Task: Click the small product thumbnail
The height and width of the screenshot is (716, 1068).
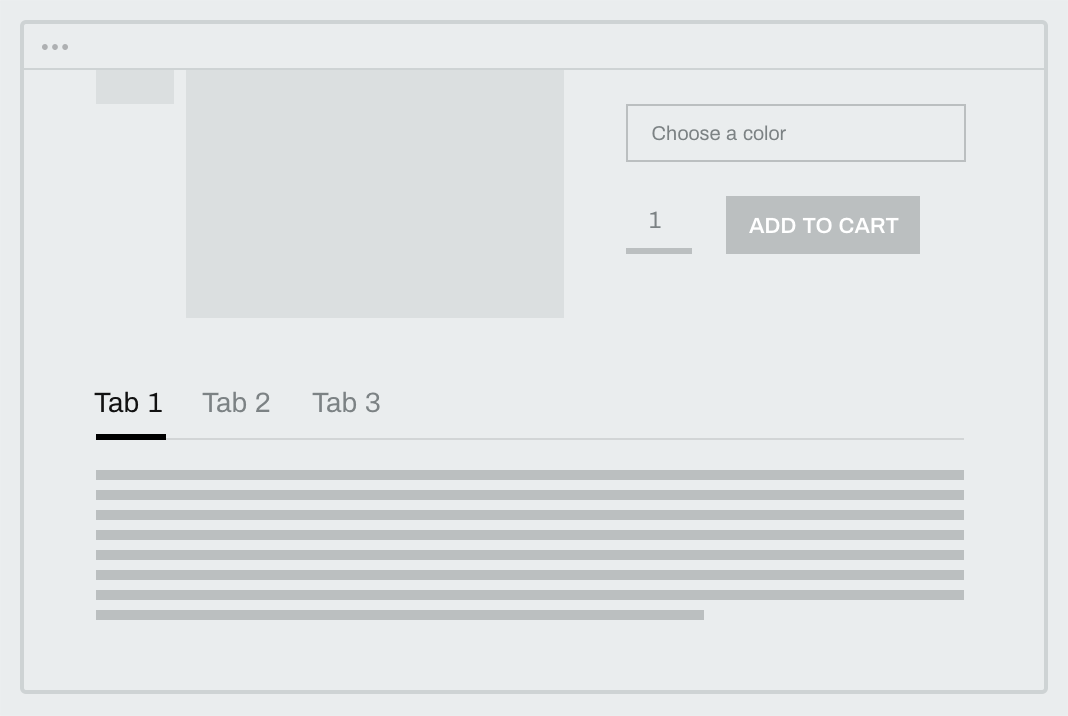Action: [135, 87]
